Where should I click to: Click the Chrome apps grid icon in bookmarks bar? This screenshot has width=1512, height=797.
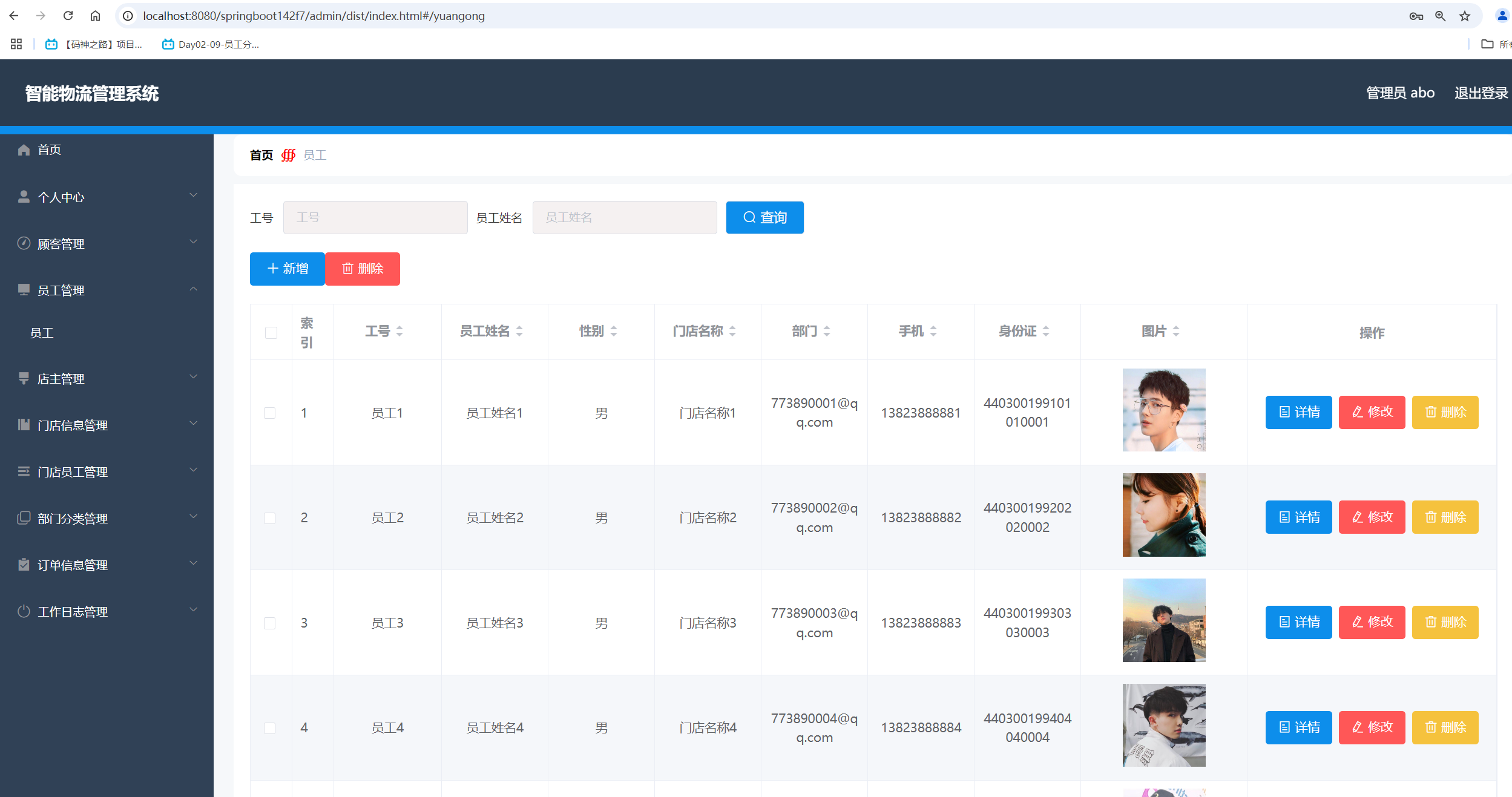tap(16, 44)
